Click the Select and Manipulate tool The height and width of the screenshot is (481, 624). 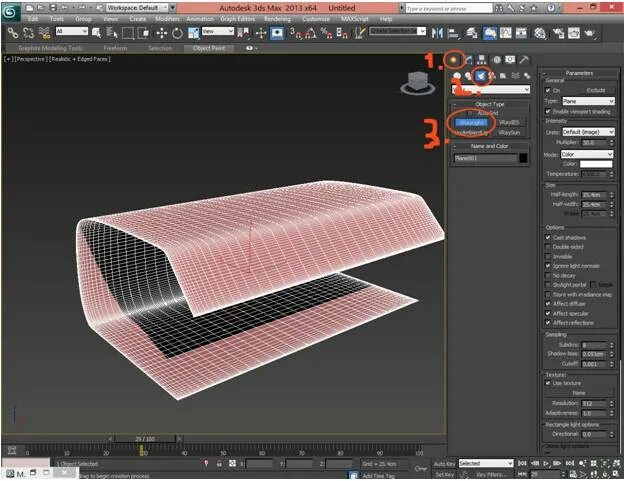[261, 33]
